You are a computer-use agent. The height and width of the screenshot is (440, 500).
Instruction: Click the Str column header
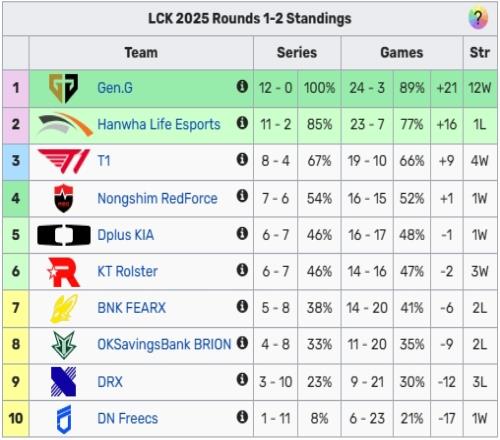tap(480, 53)
